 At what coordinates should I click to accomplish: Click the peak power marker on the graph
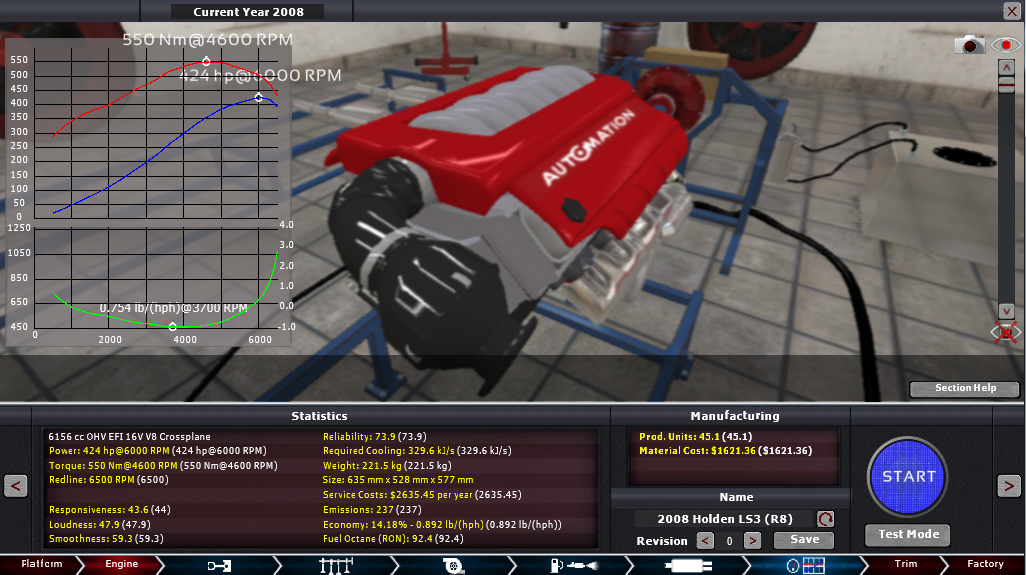[258, 97]
